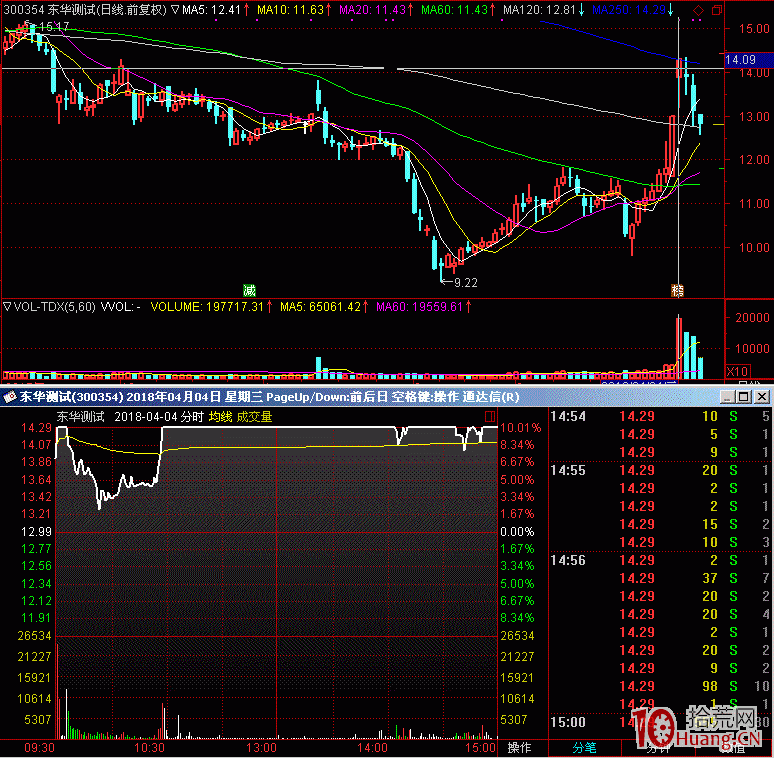Click the 10:30 time axis label

150,747
